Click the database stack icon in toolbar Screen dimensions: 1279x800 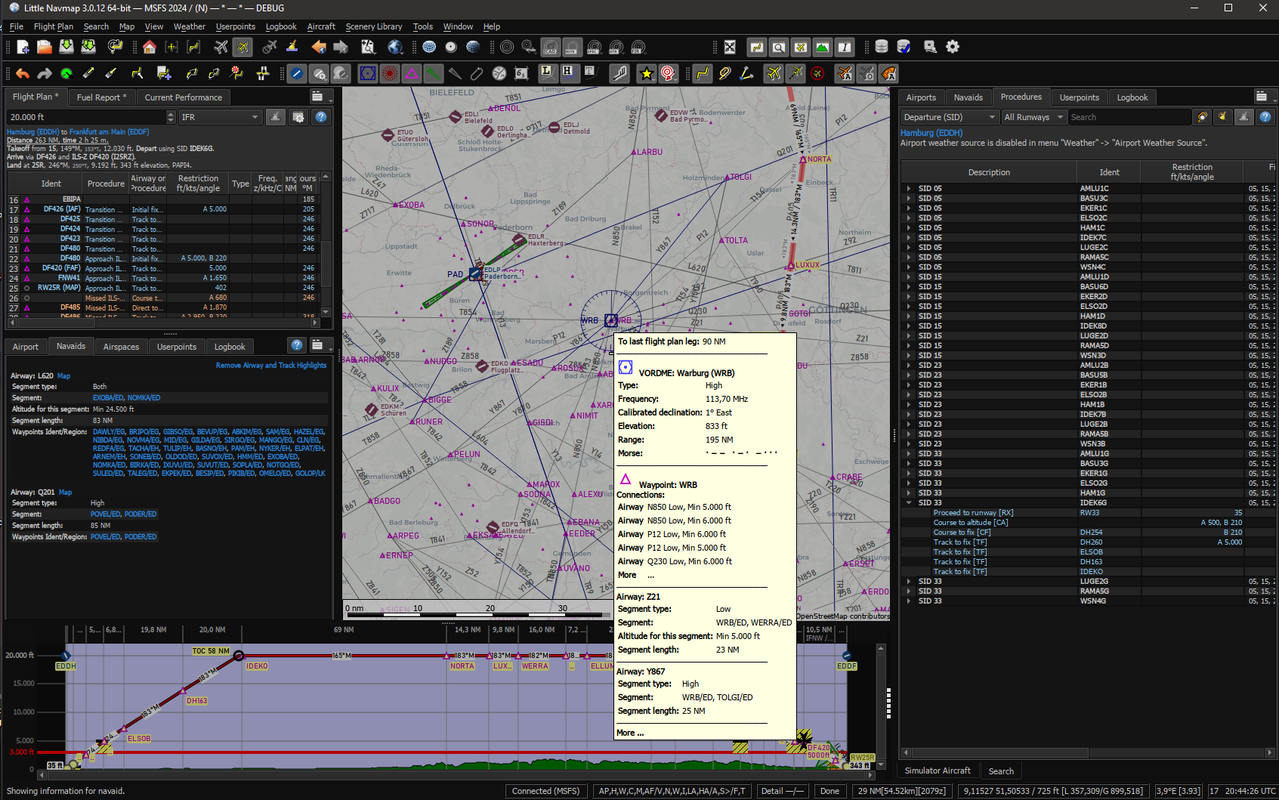[x=881, y=46]
